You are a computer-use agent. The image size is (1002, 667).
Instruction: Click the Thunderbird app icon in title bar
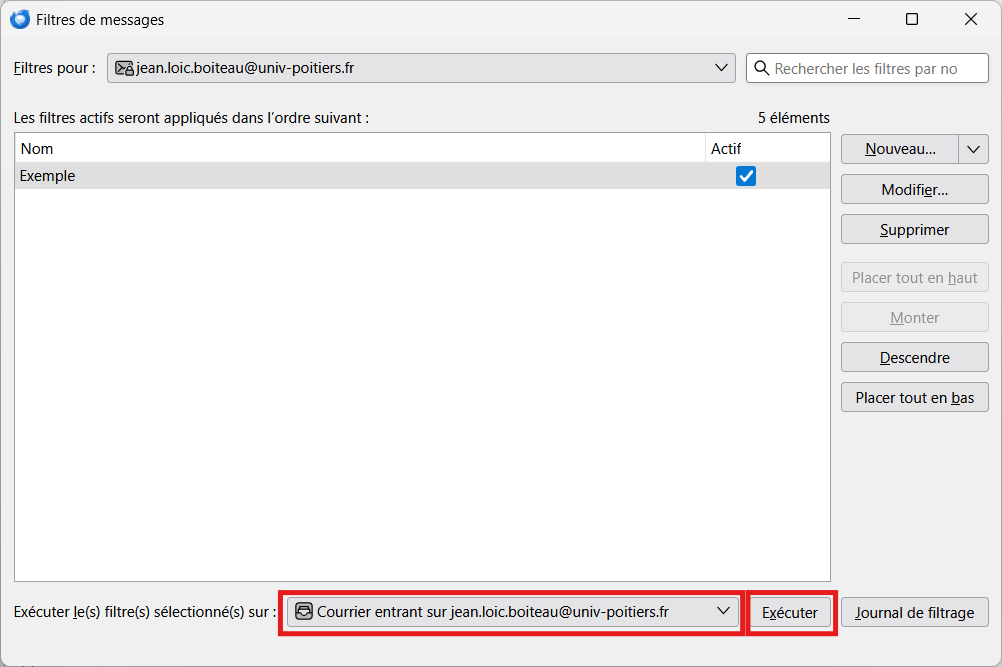[x=19, y=19]
